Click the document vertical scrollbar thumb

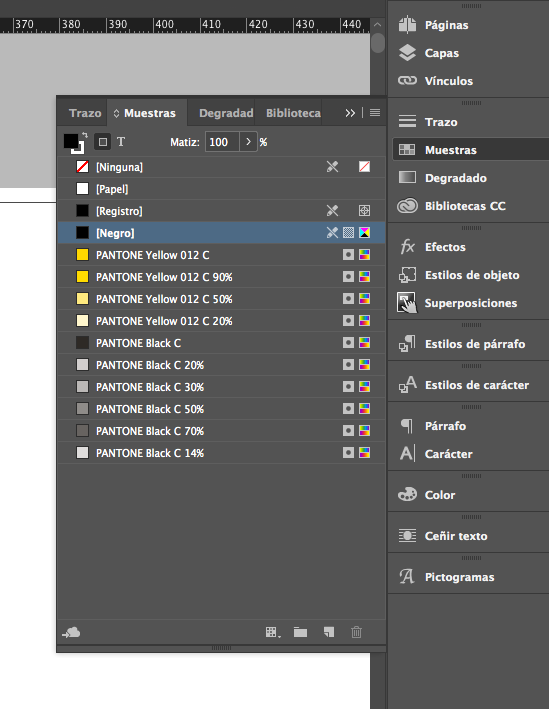(378, 43)
